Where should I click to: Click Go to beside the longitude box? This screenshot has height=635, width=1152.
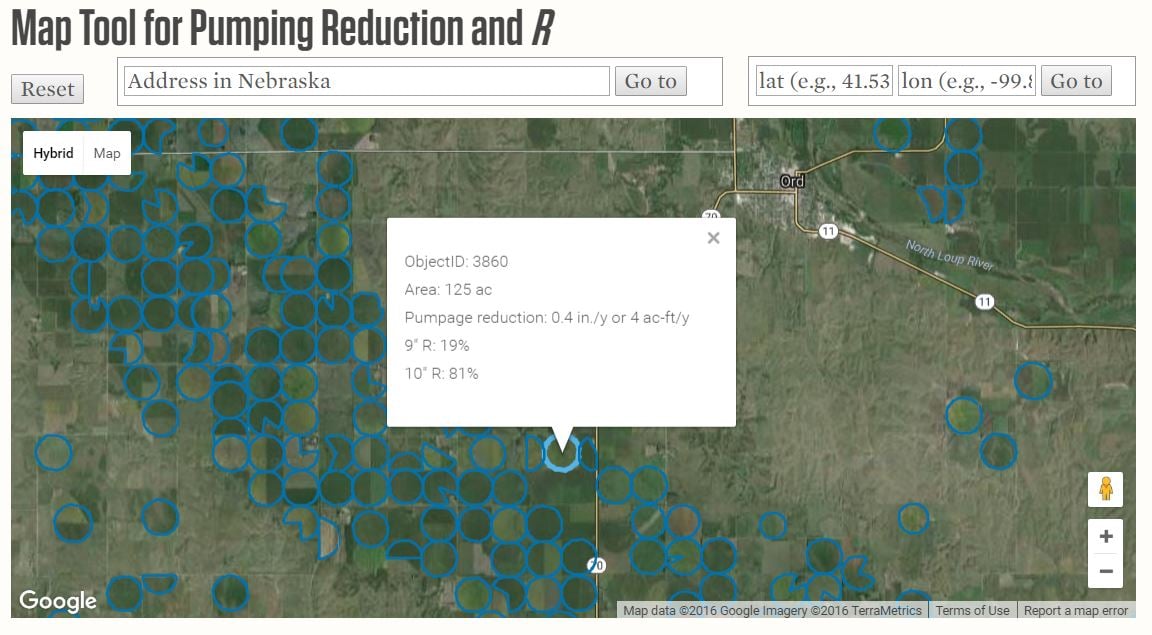point(1076,81)
